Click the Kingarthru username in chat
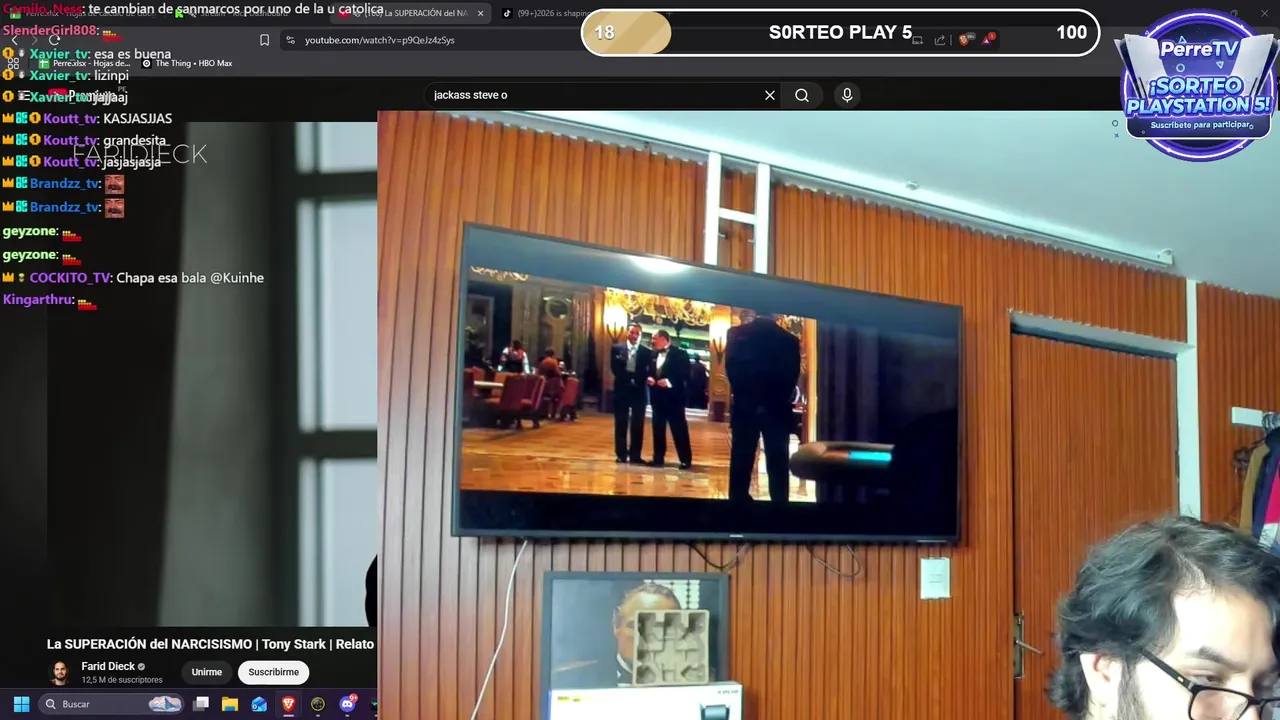Screen dimensions: 1280x720 click(x=38, y=300)
